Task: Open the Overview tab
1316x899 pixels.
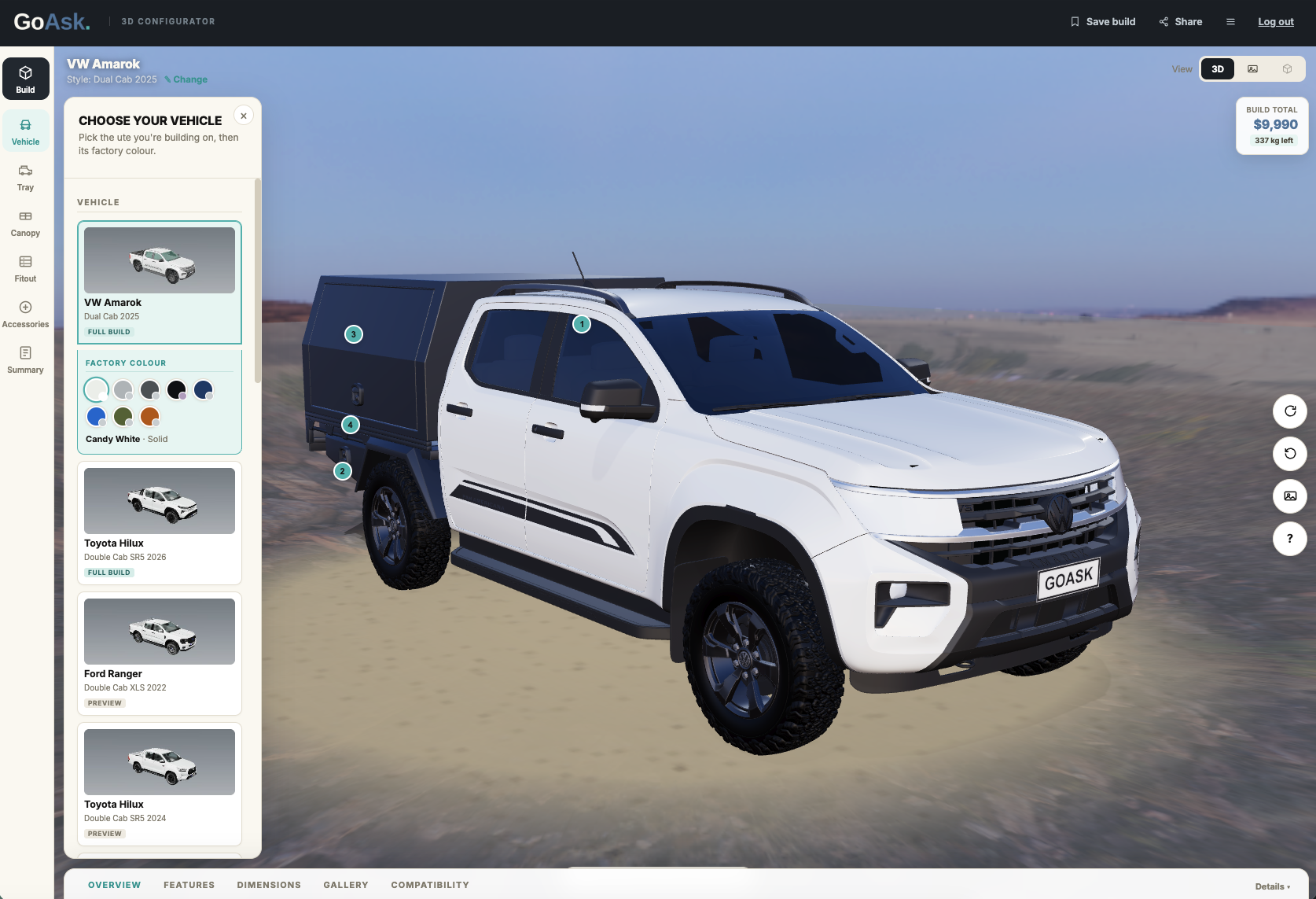Action: (115, 885)
